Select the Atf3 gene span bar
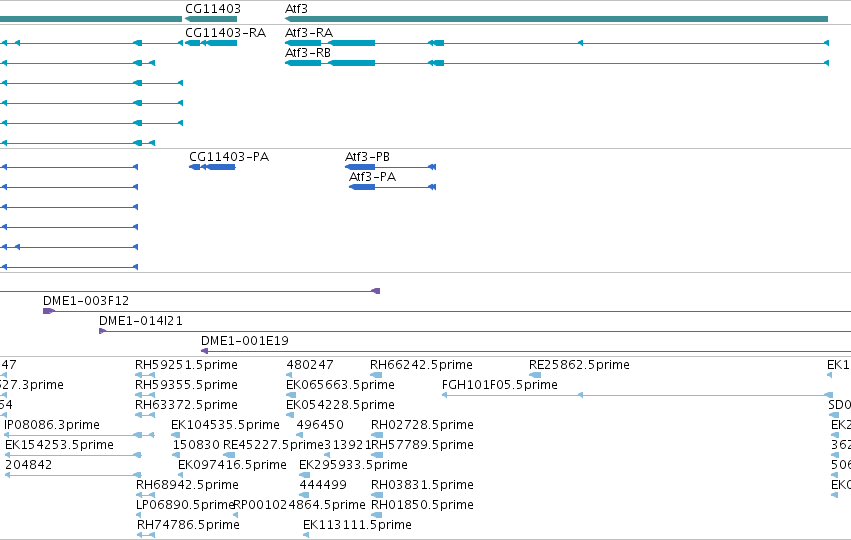The width and height of the screenshot is (851, 540). coord(556,19)
